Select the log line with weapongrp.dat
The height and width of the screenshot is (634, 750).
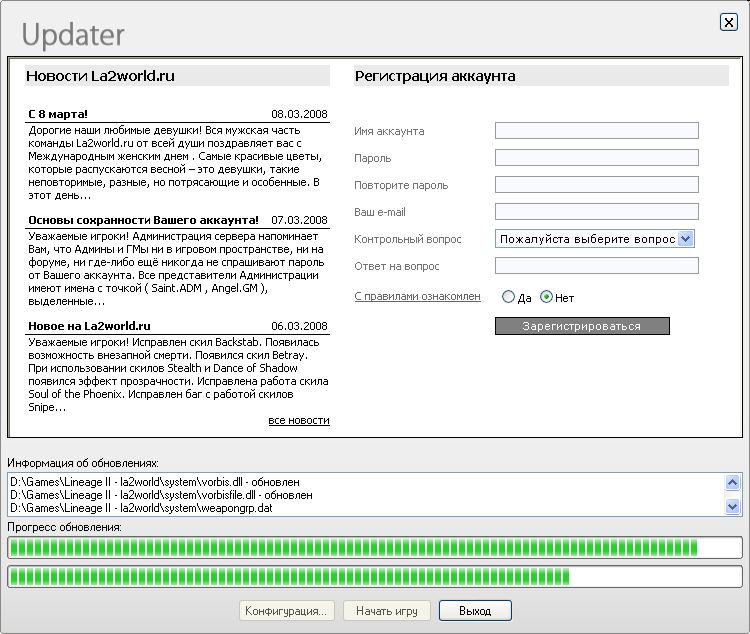[x=141, y=508]
